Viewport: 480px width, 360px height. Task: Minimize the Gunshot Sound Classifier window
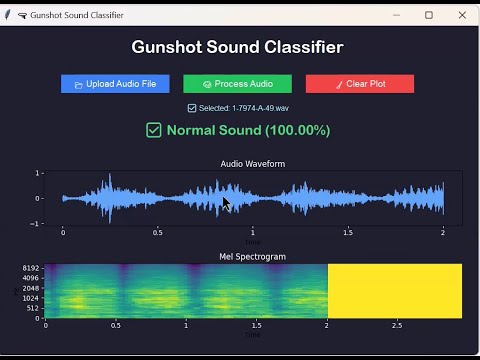(396, 15)
